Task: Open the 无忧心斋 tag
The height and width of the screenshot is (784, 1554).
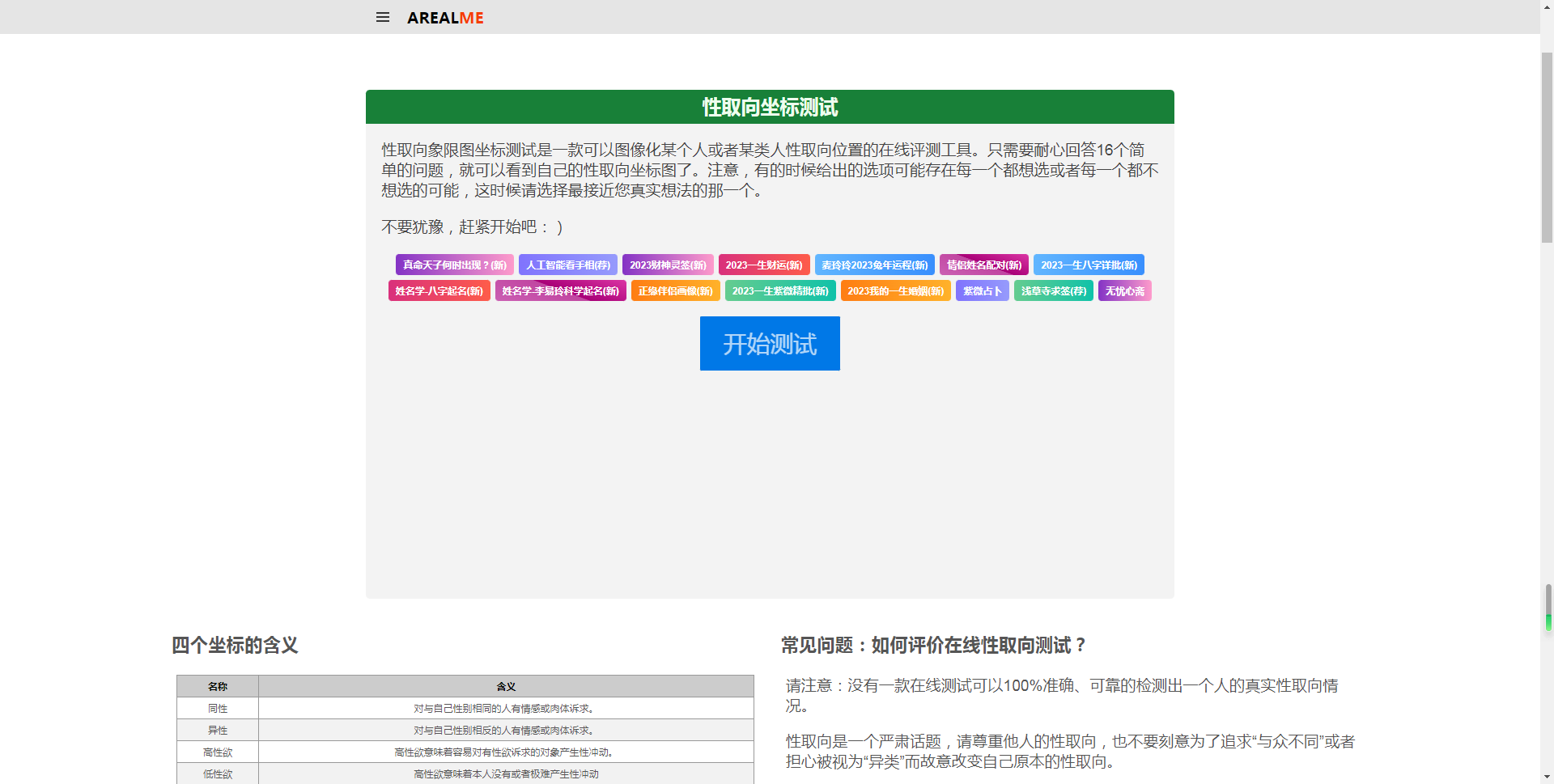Action: click(1124, 291)
